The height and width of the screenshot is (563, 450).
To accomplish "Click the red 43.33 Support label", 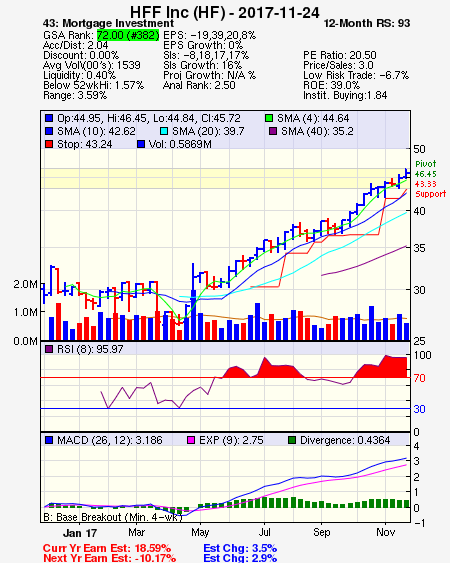I will pyautogui.click(x=430, y=189).
